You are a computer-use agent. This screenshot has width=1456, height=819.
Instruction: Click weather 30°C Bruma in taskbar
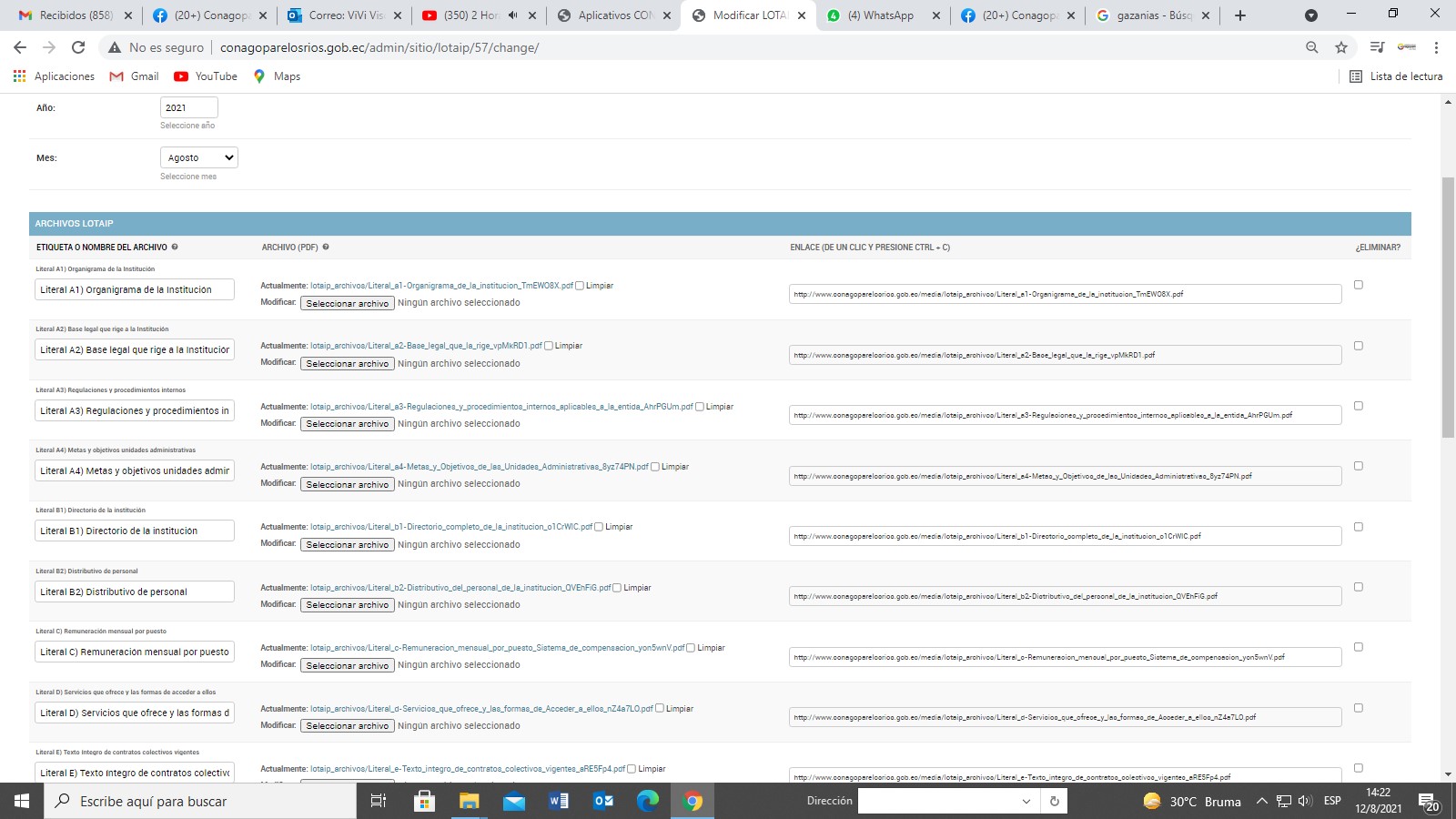click(x=1192, y=801)
